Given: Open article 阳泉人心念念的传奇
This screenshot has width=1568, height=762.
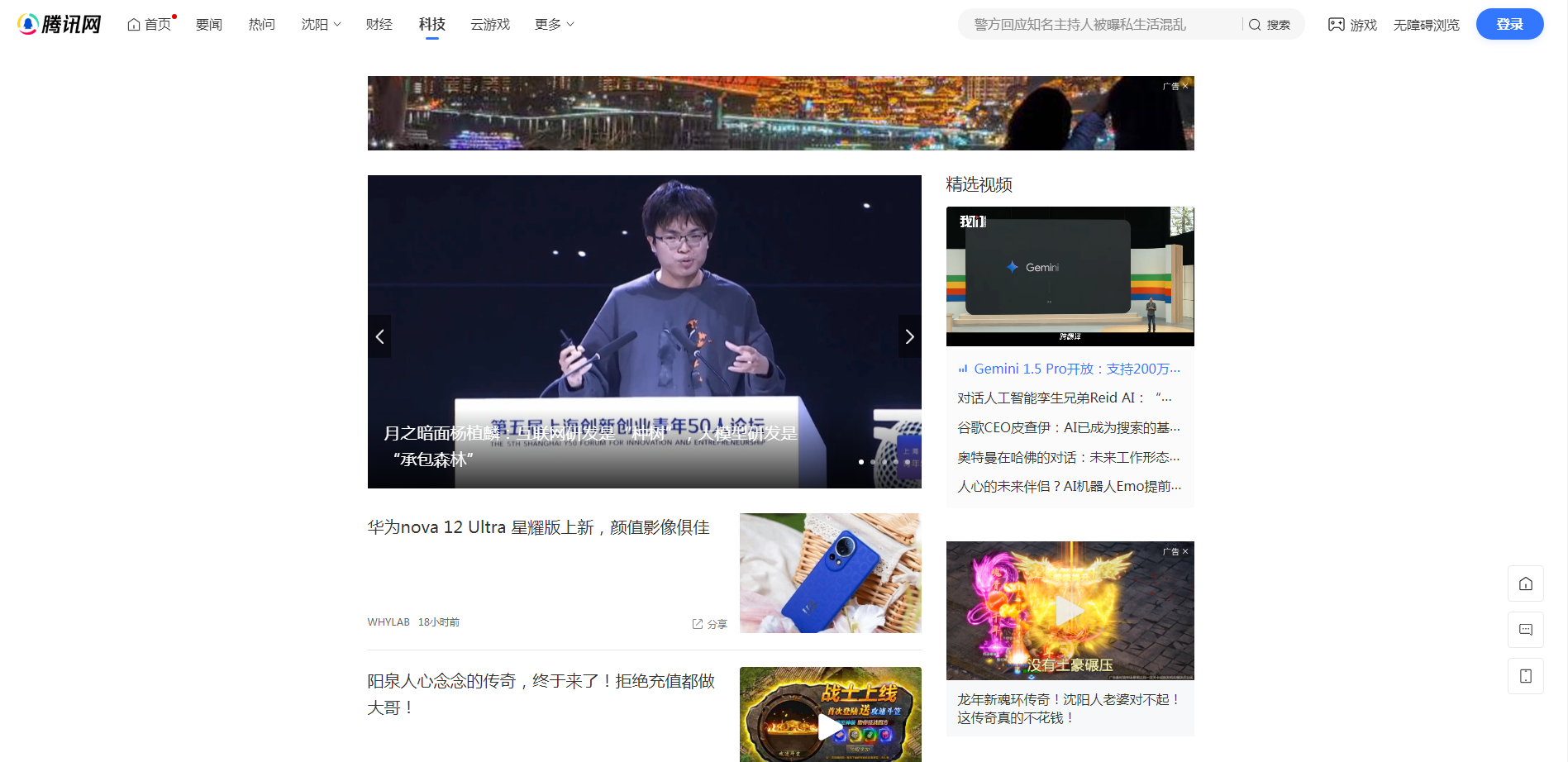Looking at the screenshot, I should pyautogui.click(x=541, y=694).
